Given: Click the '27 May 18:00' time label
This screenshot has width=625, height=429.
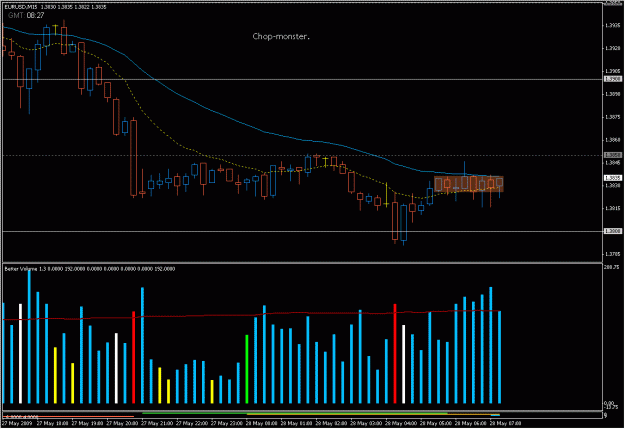Looking at the screenshot, I should pyautogui.click(x=51, y=423).
